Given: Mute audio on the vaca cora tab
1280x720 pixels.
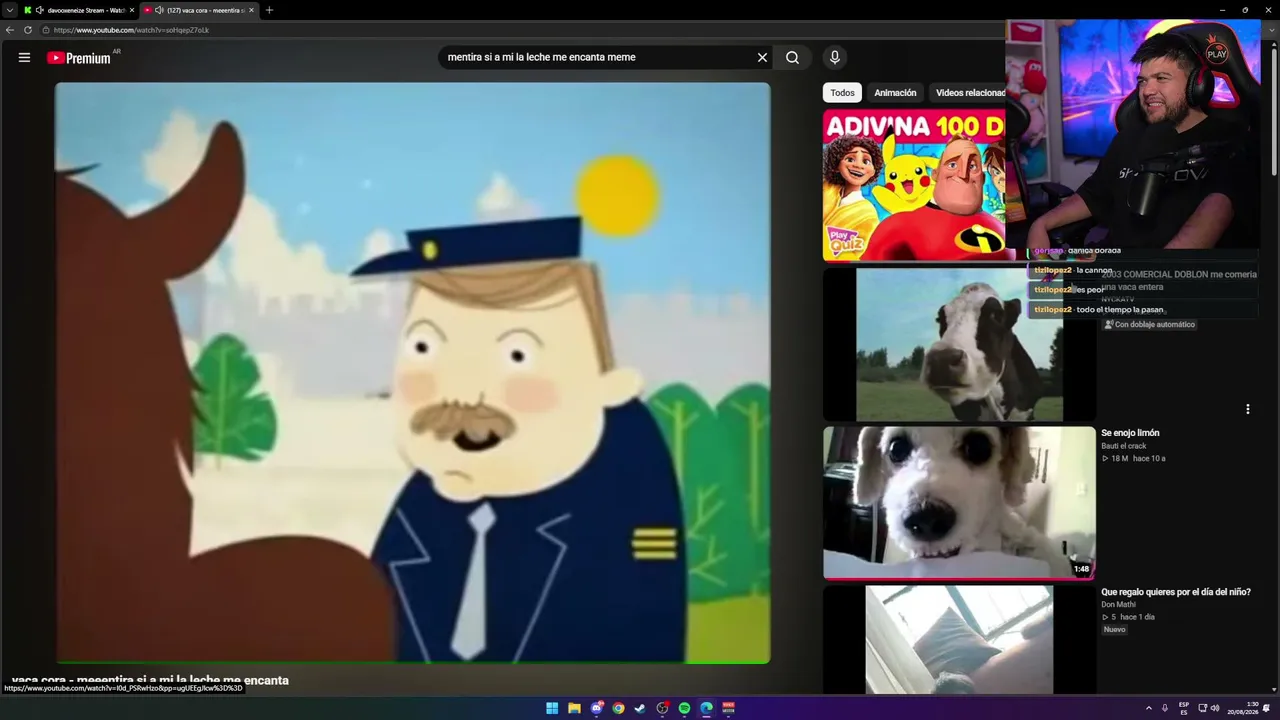Looking at the screenshot, I should [x=159, y=10].
